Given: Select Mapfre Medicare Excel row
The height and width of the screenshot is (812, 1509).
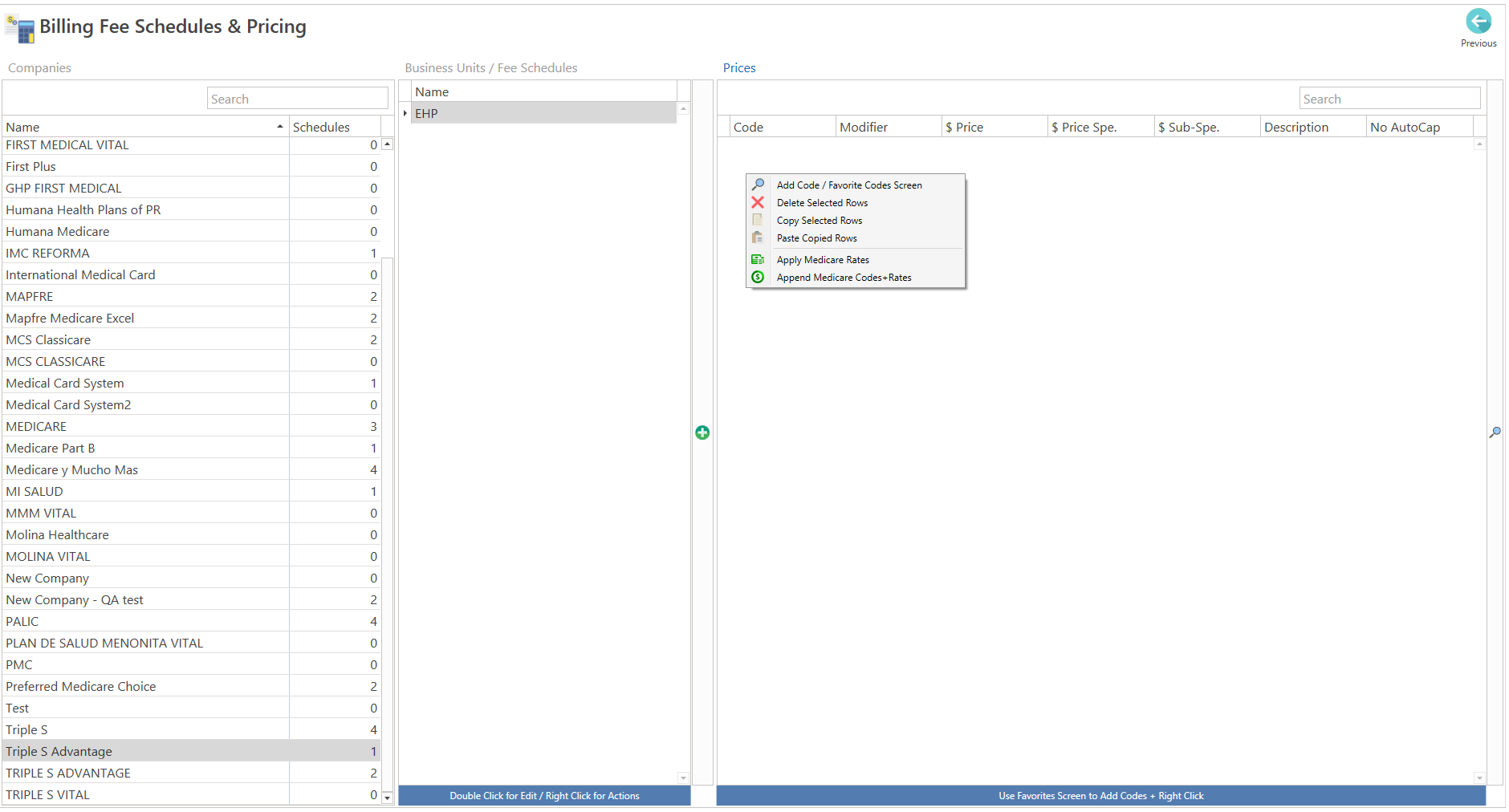Looking at the screenshot, I should 191,318.
